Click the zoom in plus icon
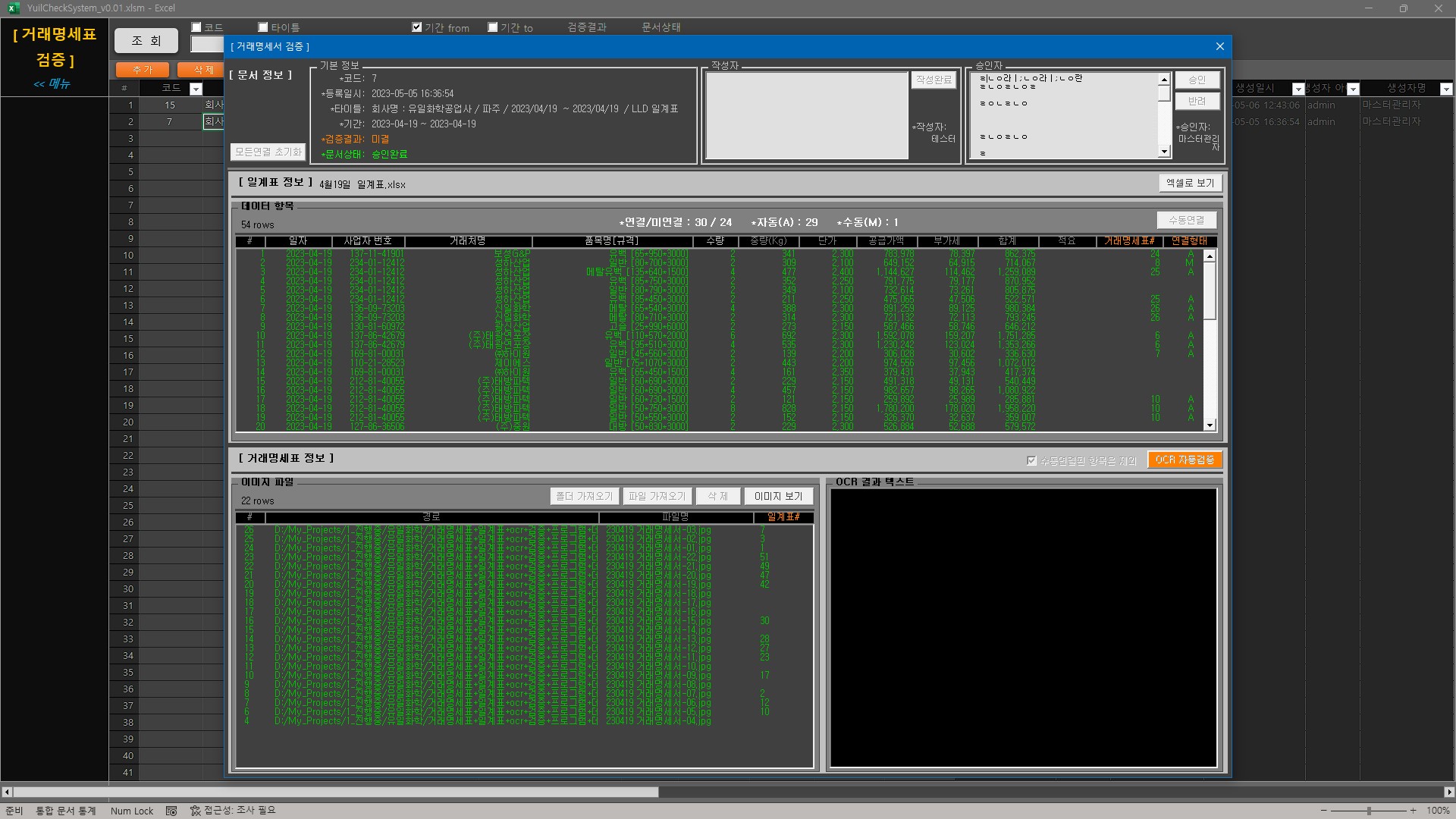This screenshot has width=1456, height=819. pos(1413,811)
